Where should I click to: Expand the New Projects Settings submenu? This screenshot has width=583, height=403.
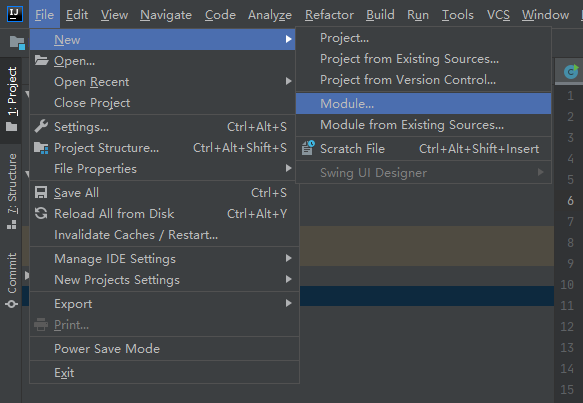[288, 279]
